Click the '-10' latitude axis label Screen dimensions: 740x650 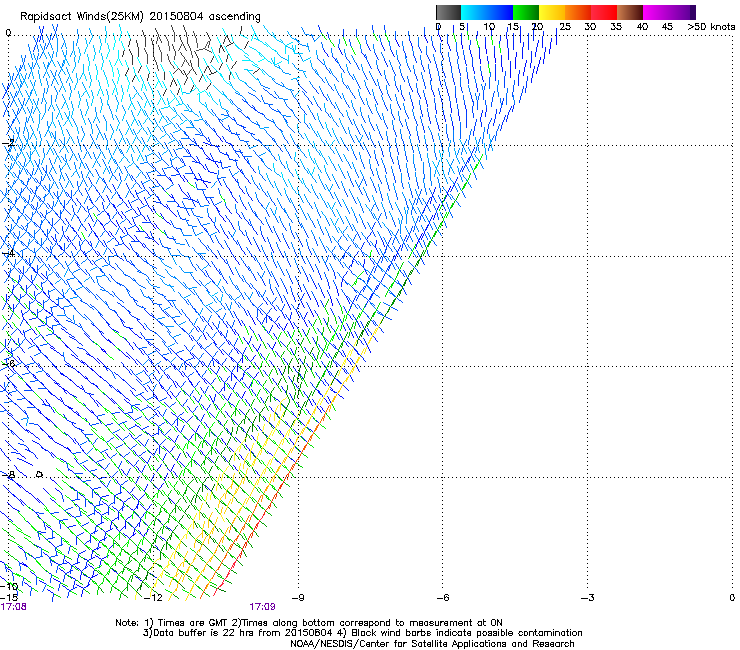9,587
